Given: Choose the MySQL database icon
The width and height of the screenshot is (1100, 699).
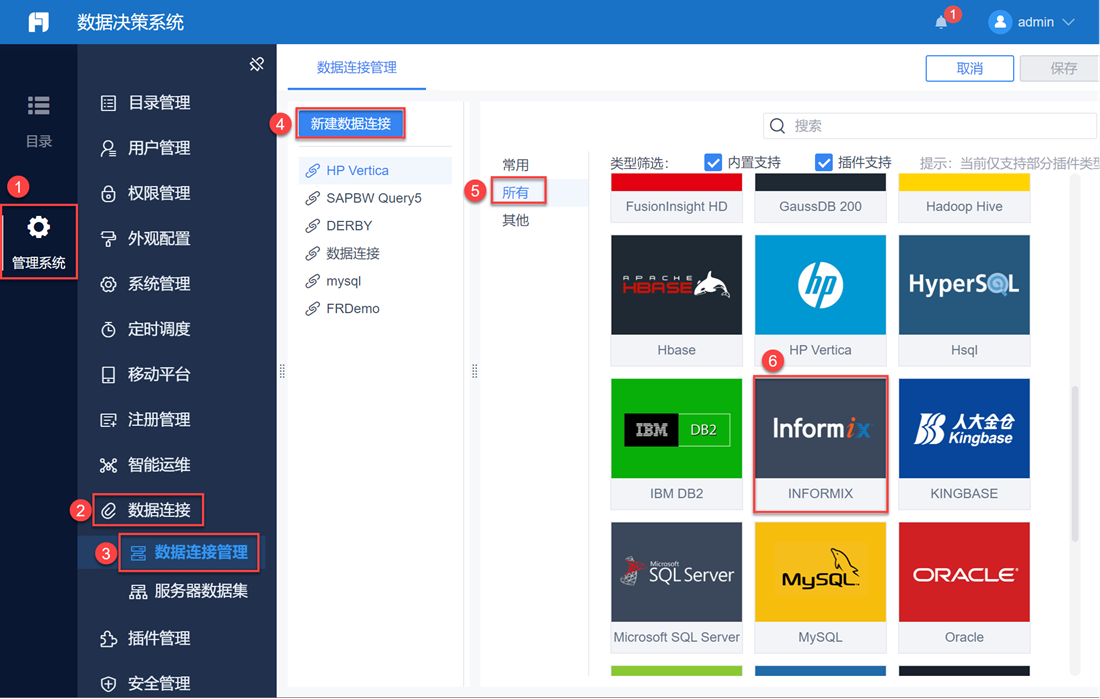Looking at the screenshot, I should 820,572.
